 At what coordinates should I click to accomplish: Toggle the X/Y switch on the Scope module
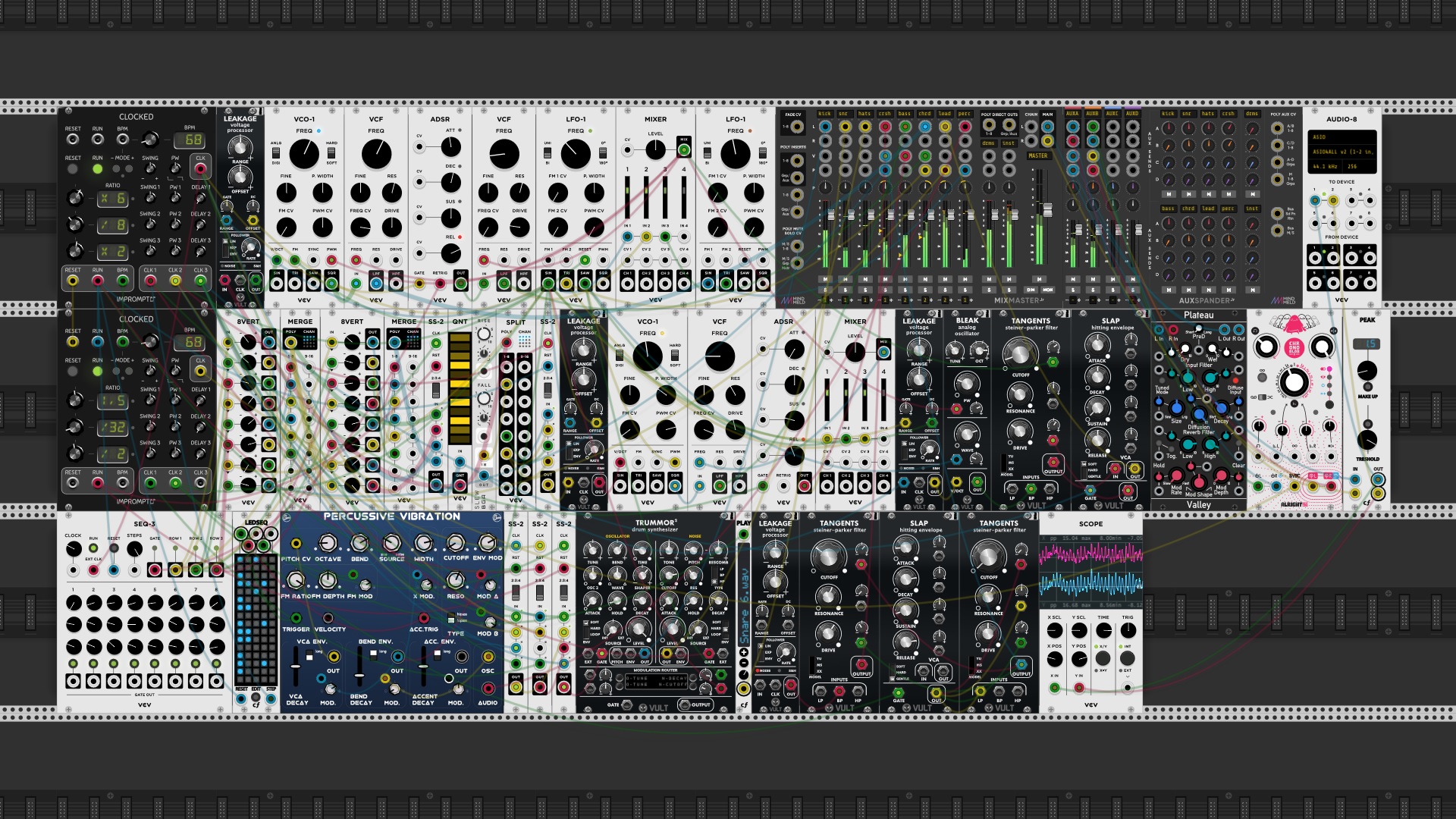click(1103, 657)
